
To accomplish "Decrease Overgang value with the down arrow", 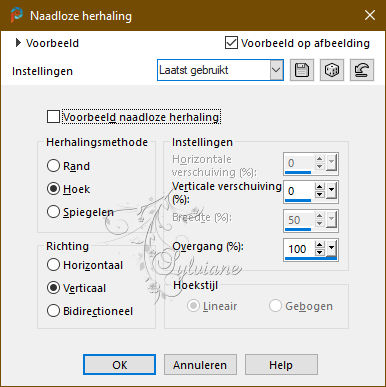I will [319, 252].
